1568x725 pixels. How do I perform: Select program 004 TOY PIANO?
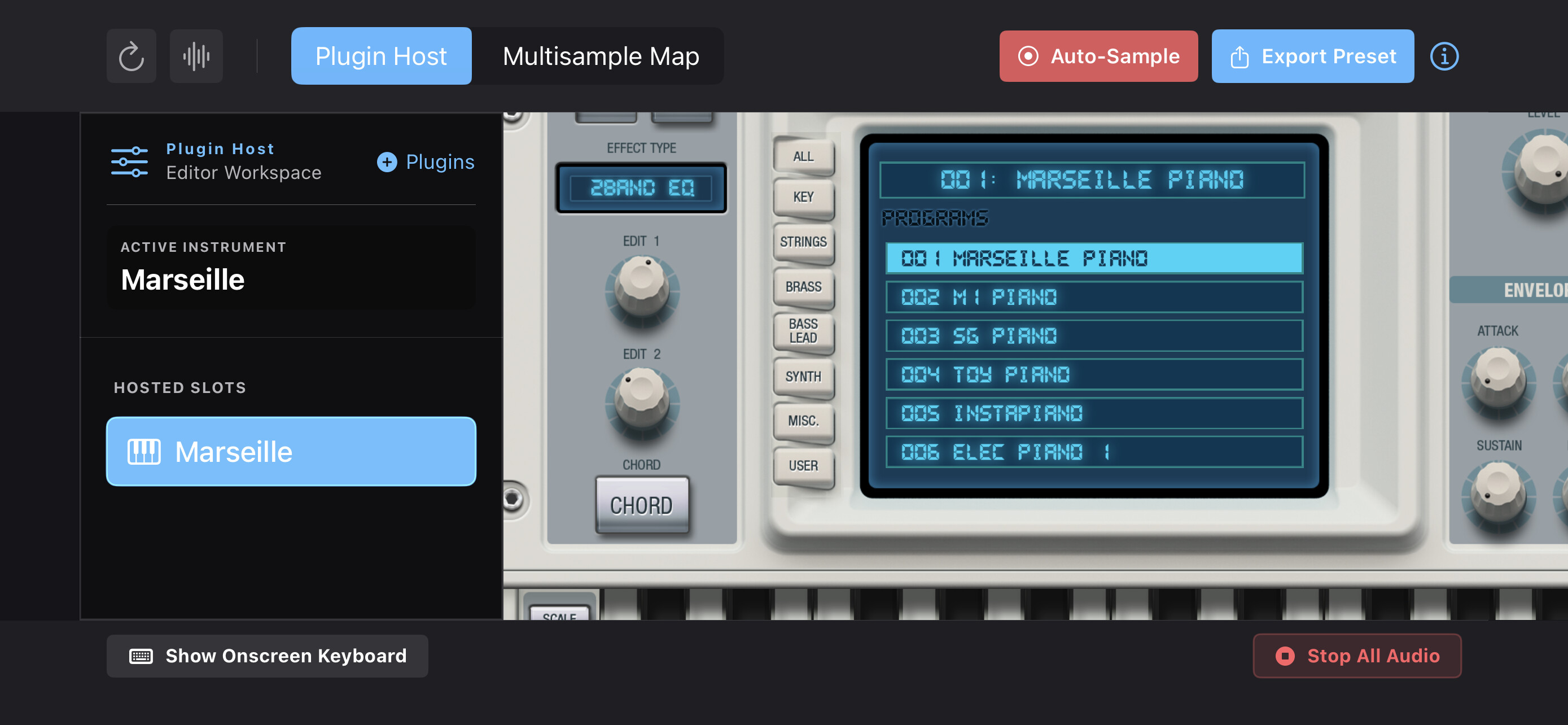click(1094, 375)
